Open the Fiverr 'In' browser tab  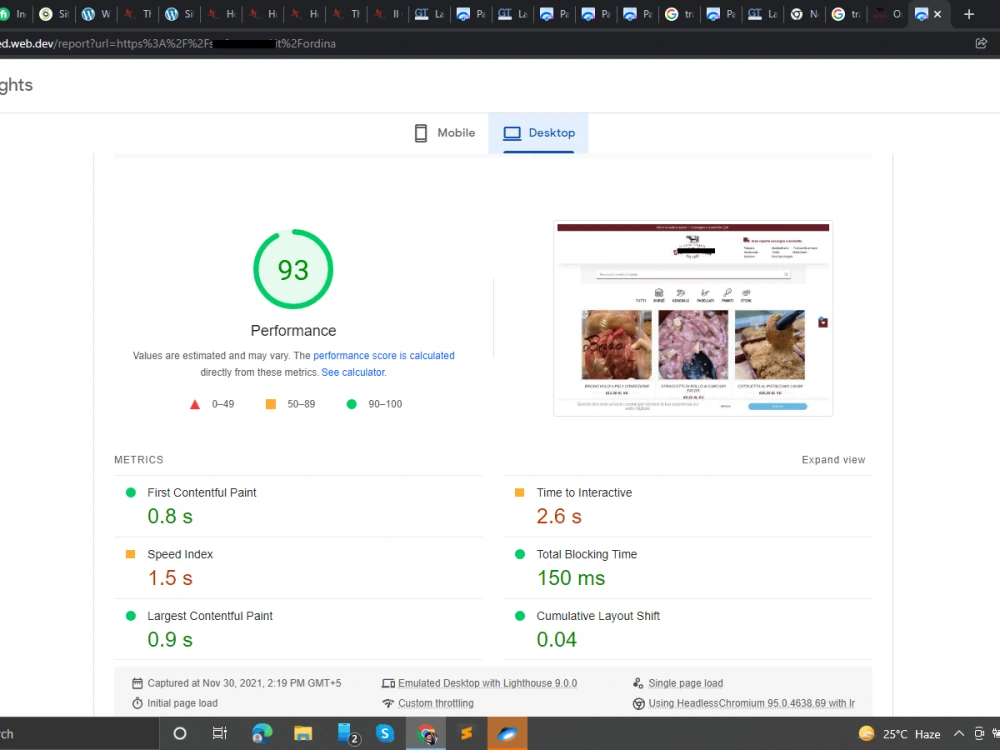[x=13, y=14]
